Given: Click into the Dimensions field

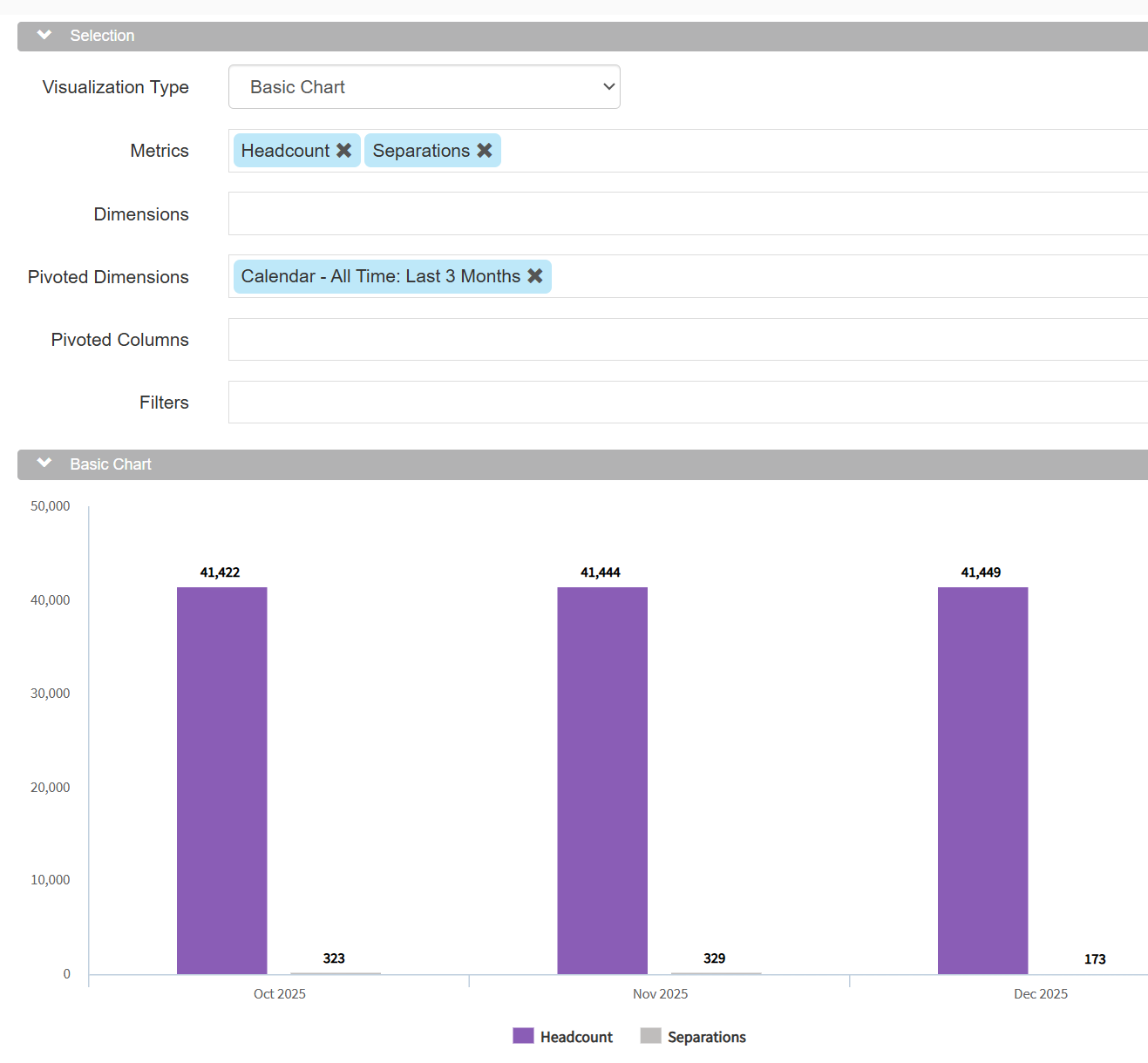Looking at the screenshot, I should coord(687,214).
